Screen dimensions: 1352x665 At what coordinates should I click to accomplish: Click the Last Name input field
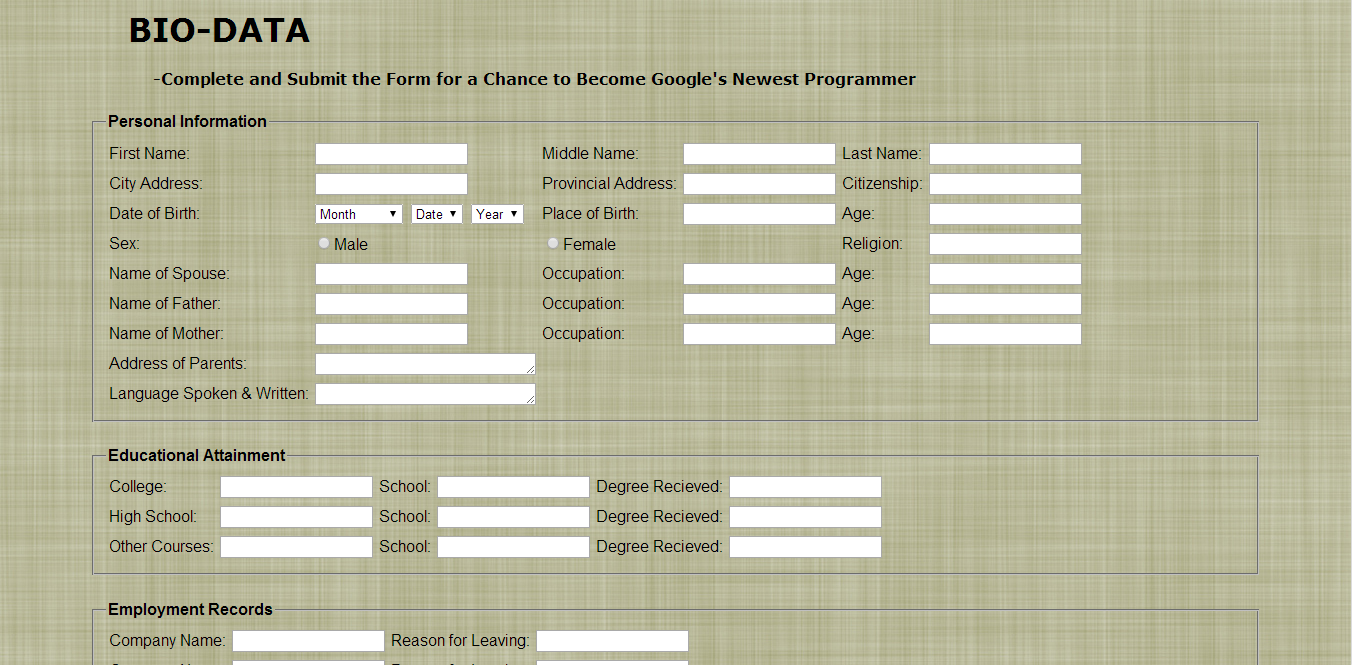[x=1005, y=154]
